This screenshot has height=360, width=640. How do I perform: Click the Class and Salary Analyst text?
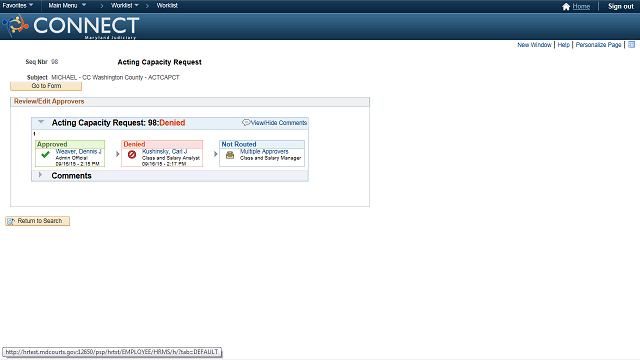tap(171, 158)
